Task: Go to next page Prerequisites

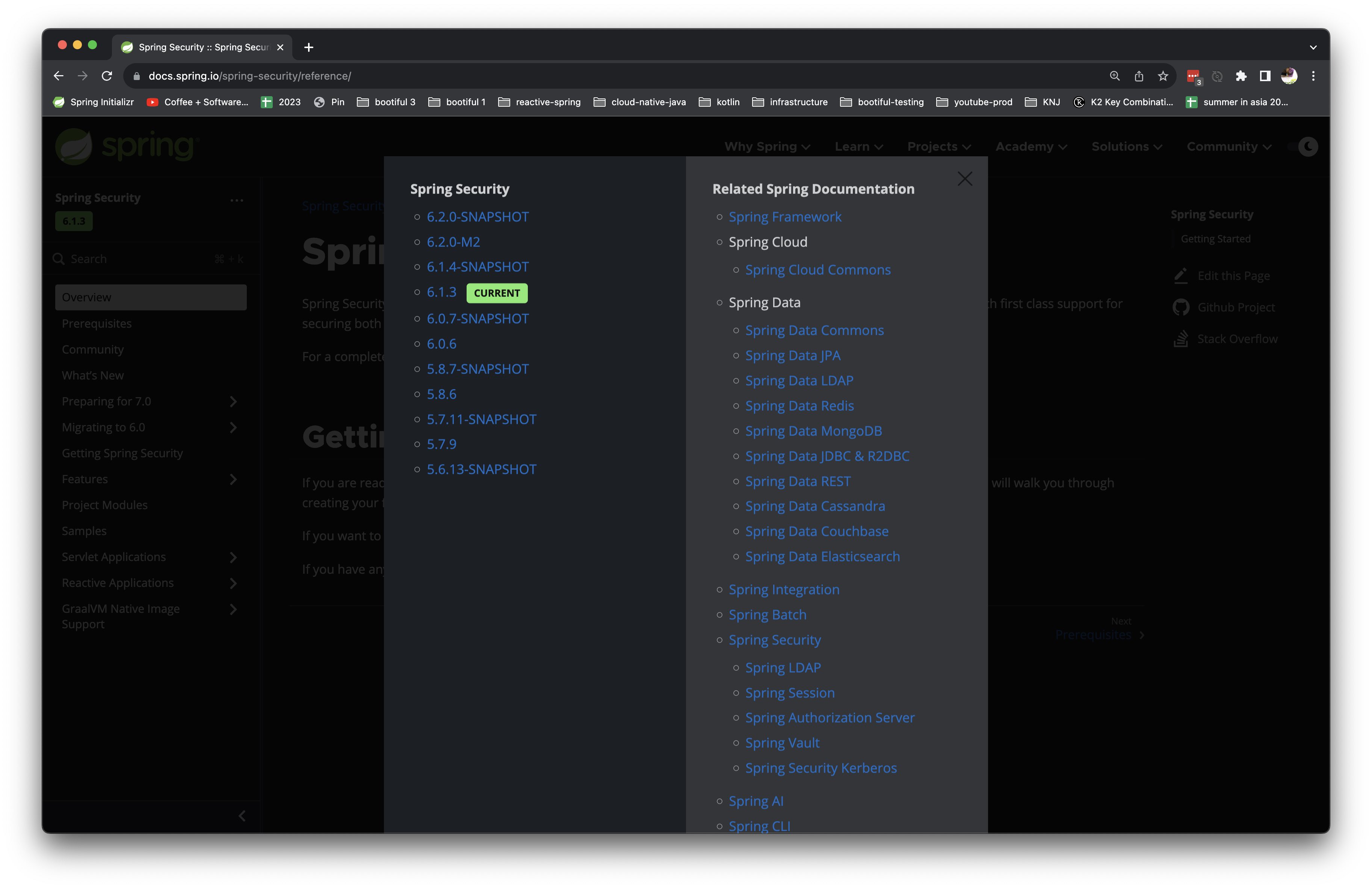Action: 1099,634
